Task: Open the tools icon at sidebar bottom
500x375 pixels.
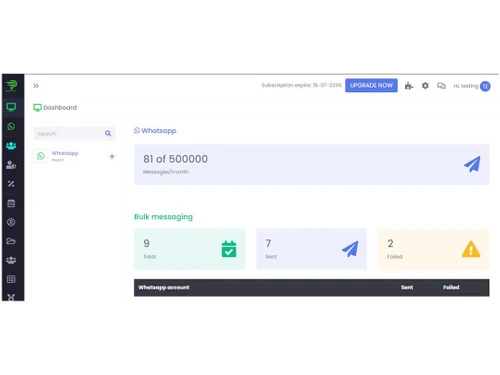Action: tap(11, 297)
